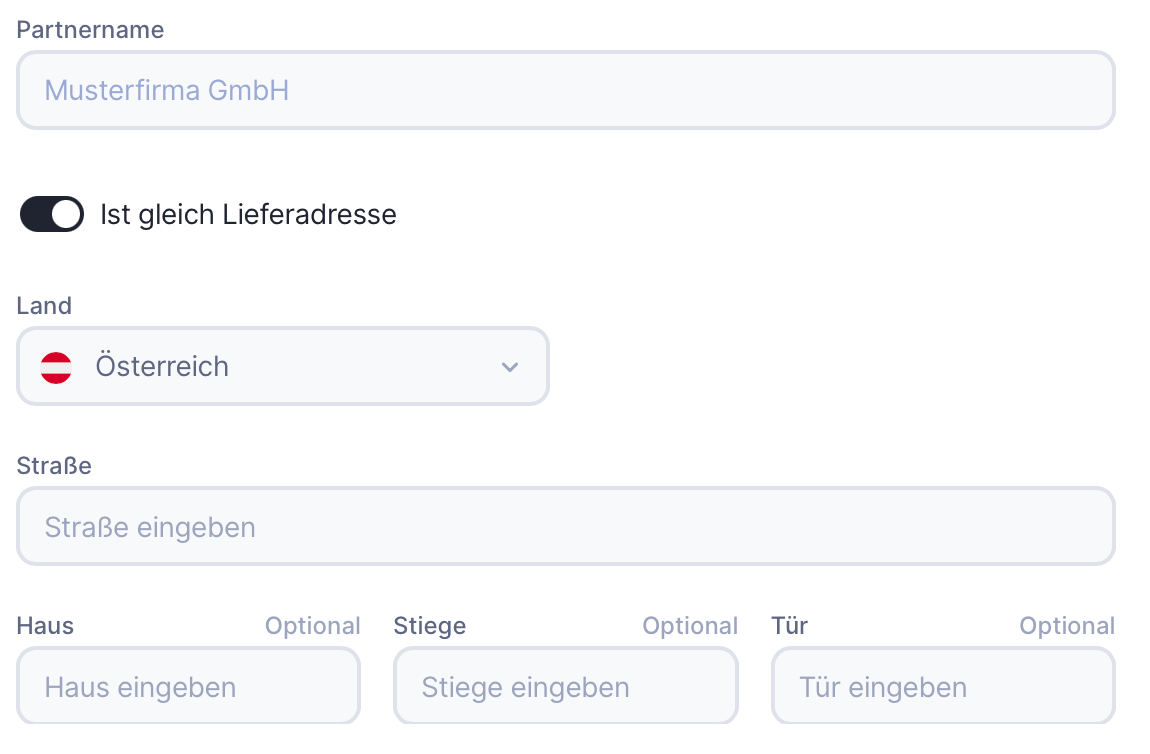Focus the Haus eingeben input
Image resolution: width=1150 pixels, height=754 pixels.
click(x=188, y=687)
